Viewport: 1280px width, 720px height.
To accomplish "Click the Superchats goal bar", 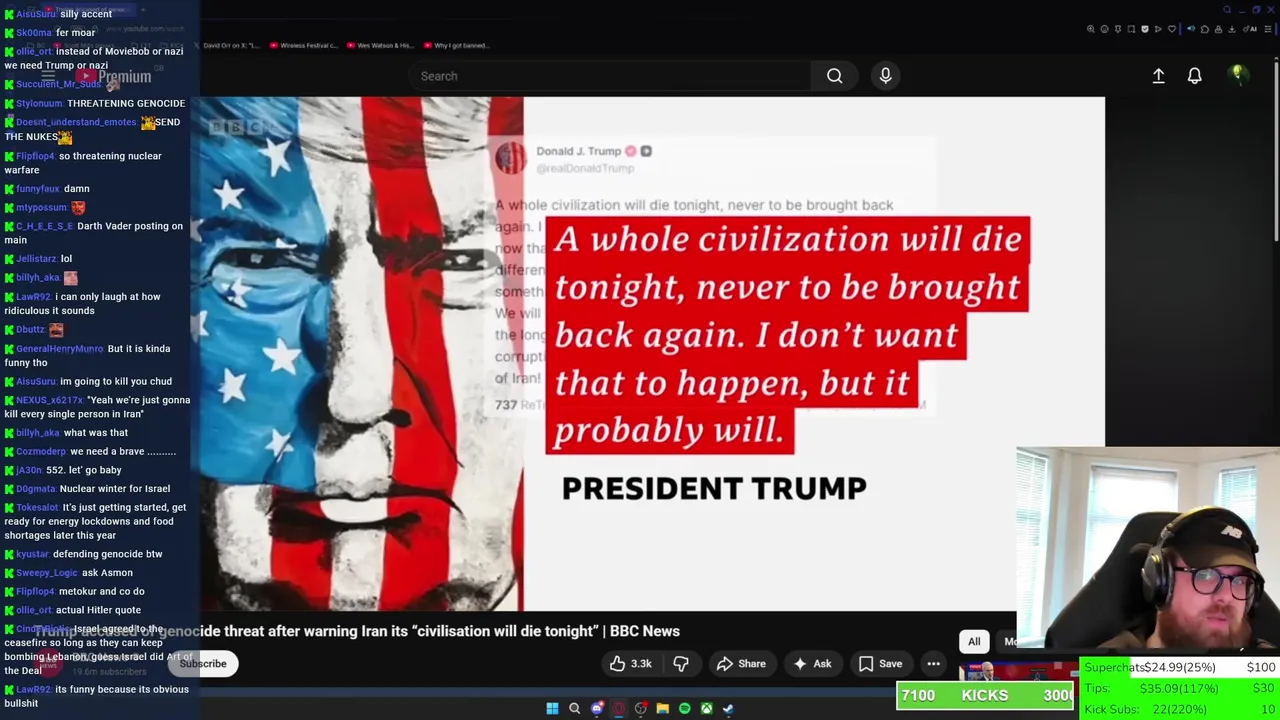I will tap(1180, 667).
